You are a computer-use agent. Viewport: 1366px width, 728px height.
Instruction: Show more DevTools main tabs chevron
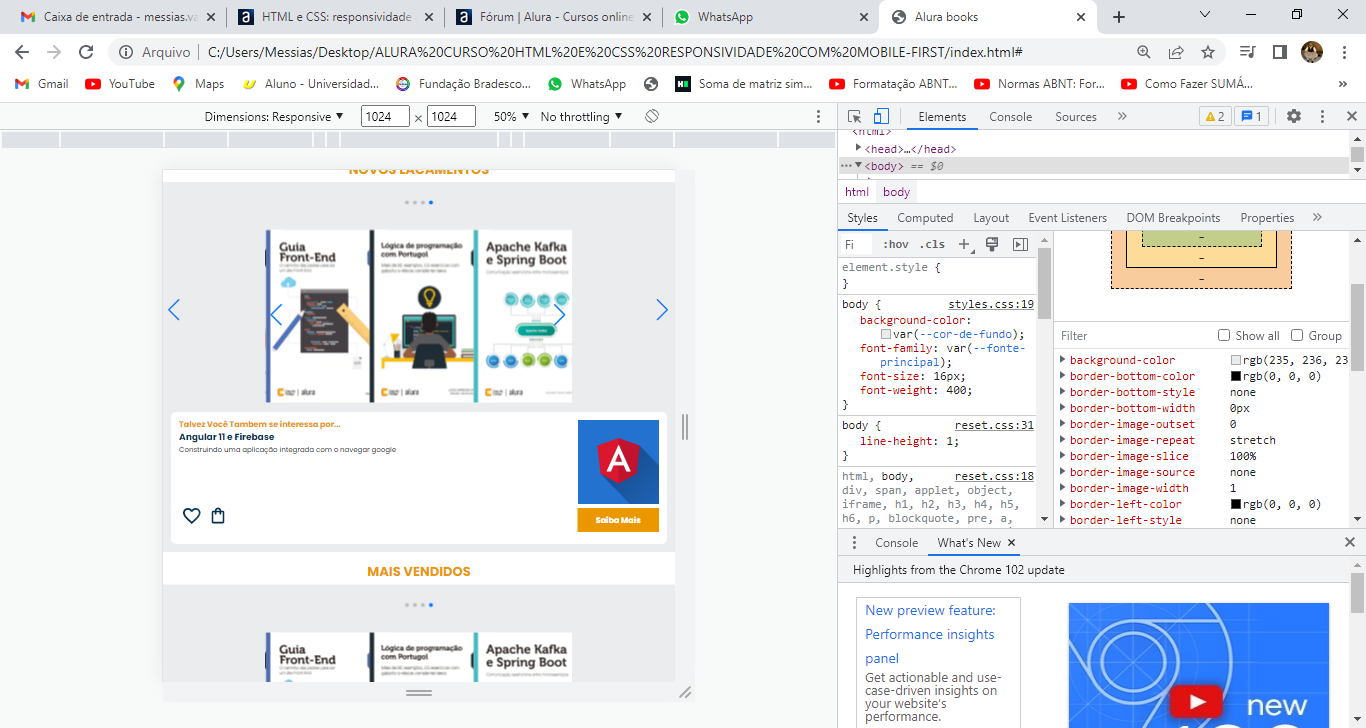1122,116
